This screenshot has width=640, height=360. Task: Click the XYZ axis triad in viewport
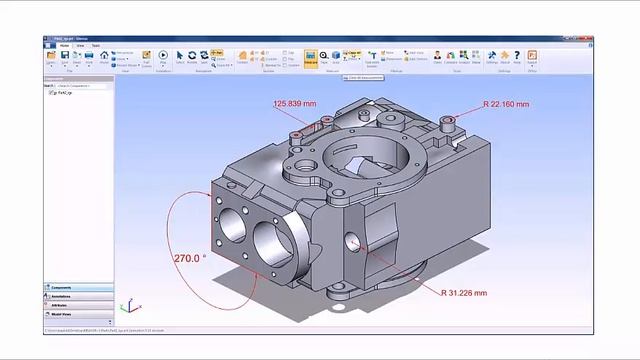point(131,306)
